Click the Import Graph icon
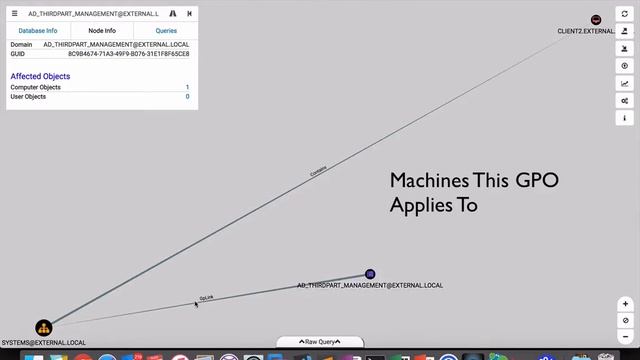 click(624, 49)
